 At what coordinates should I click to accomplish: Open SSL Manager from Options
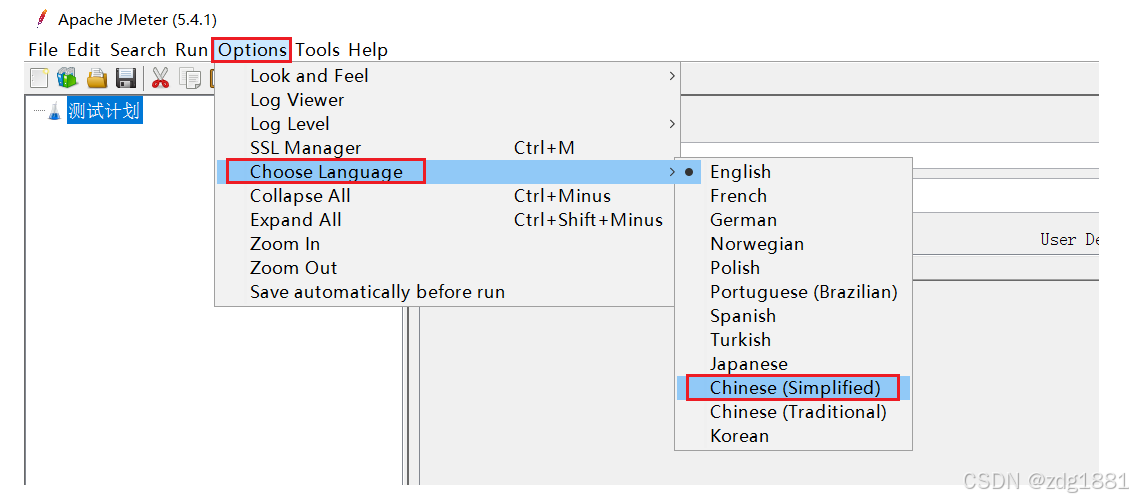(x=448, y=148)
